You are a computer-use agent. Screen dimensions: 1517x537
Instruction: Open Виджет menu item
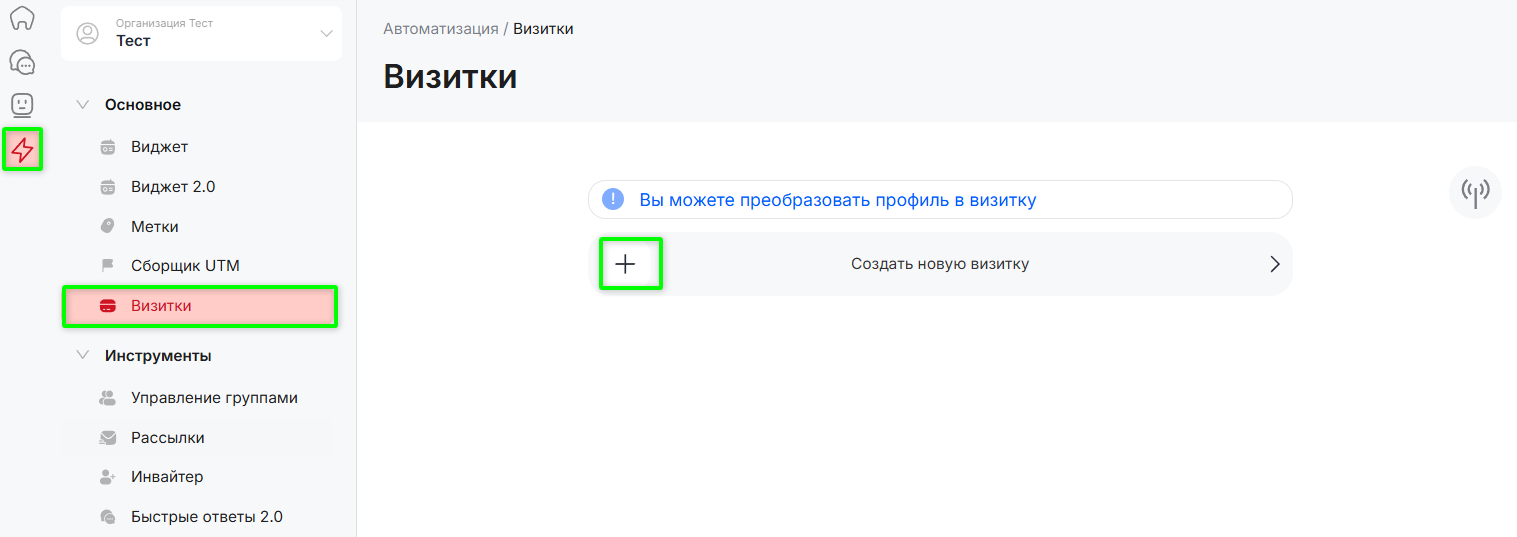[159, 147]
